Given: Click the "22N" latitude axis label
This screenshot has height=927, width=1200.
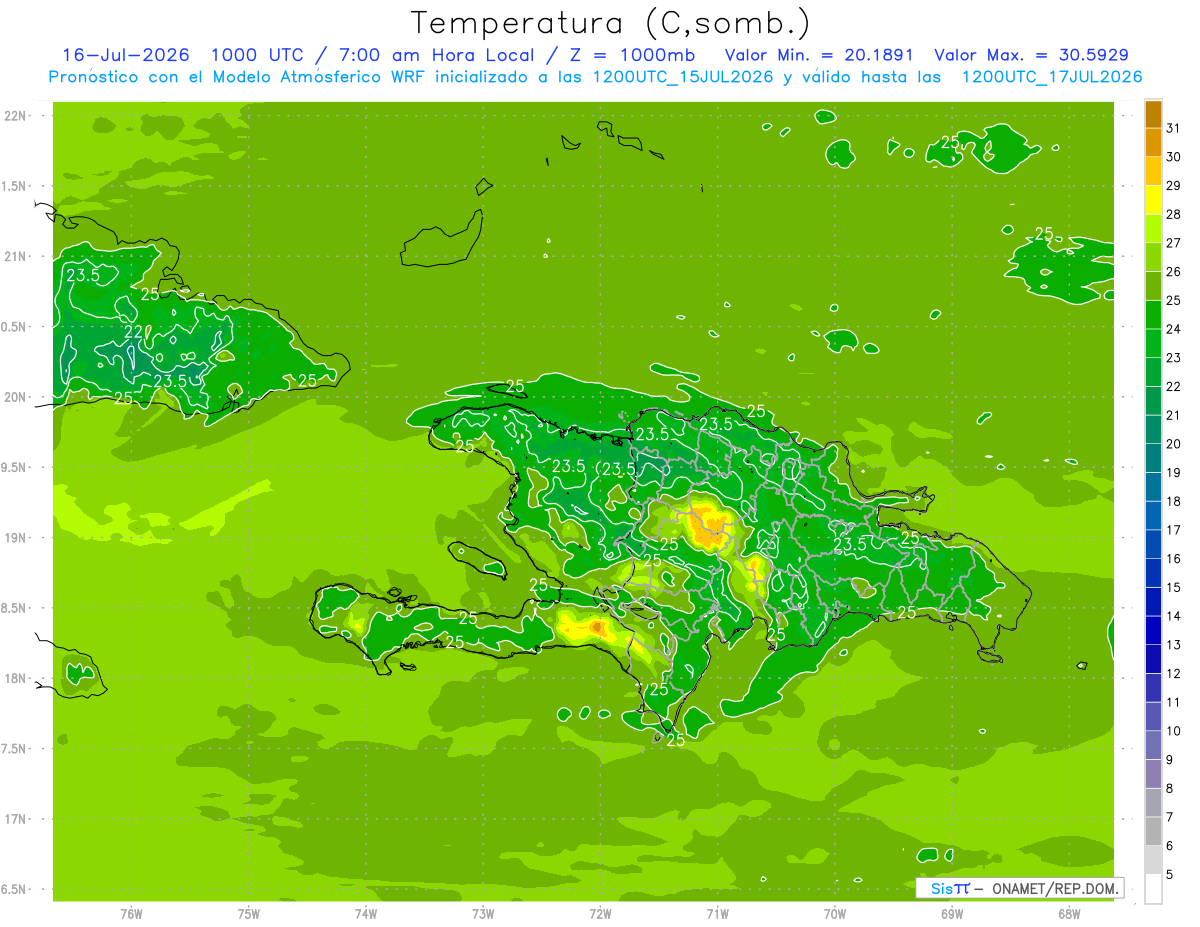Looking at the screenshot, I should (x=15, y=116).
